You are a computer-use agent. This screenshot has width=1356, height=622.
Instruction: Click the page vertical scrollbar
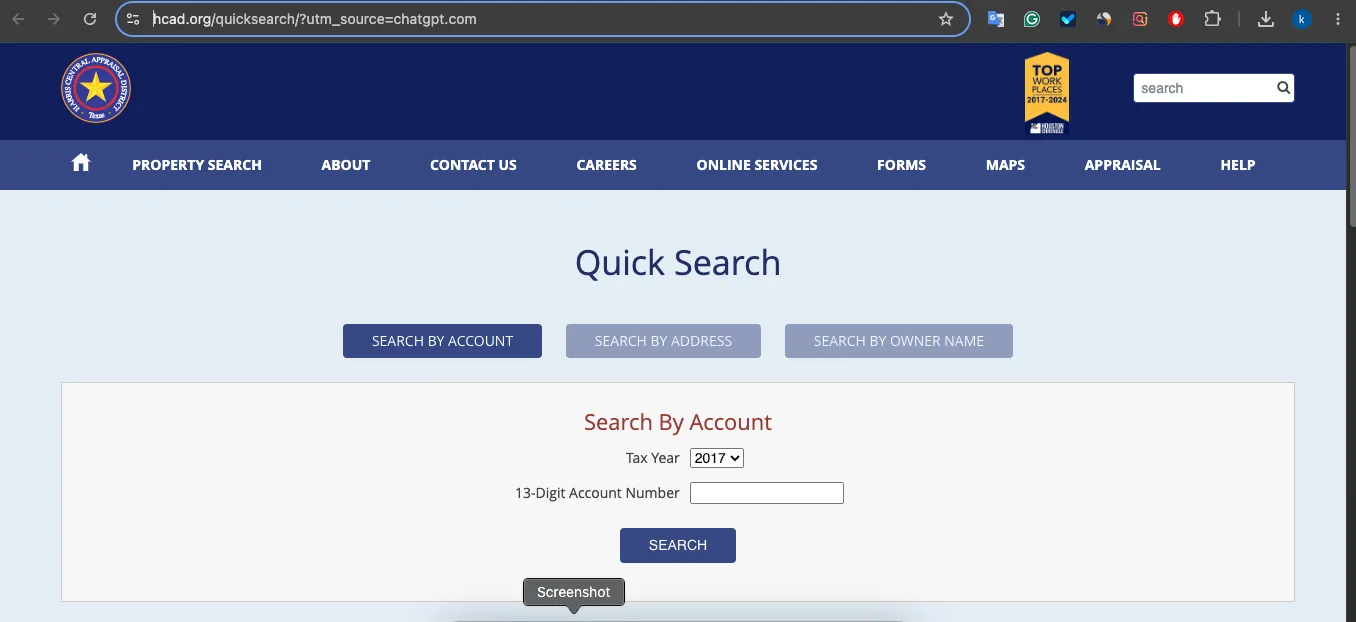(1351, 135)
